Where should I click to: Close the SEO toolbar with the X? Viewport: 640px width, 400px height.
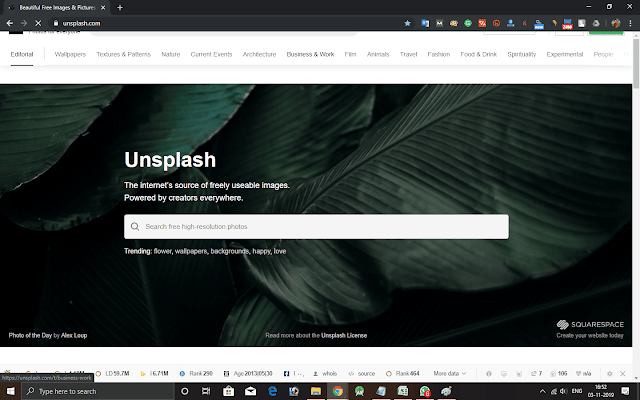tap(622, 373)
